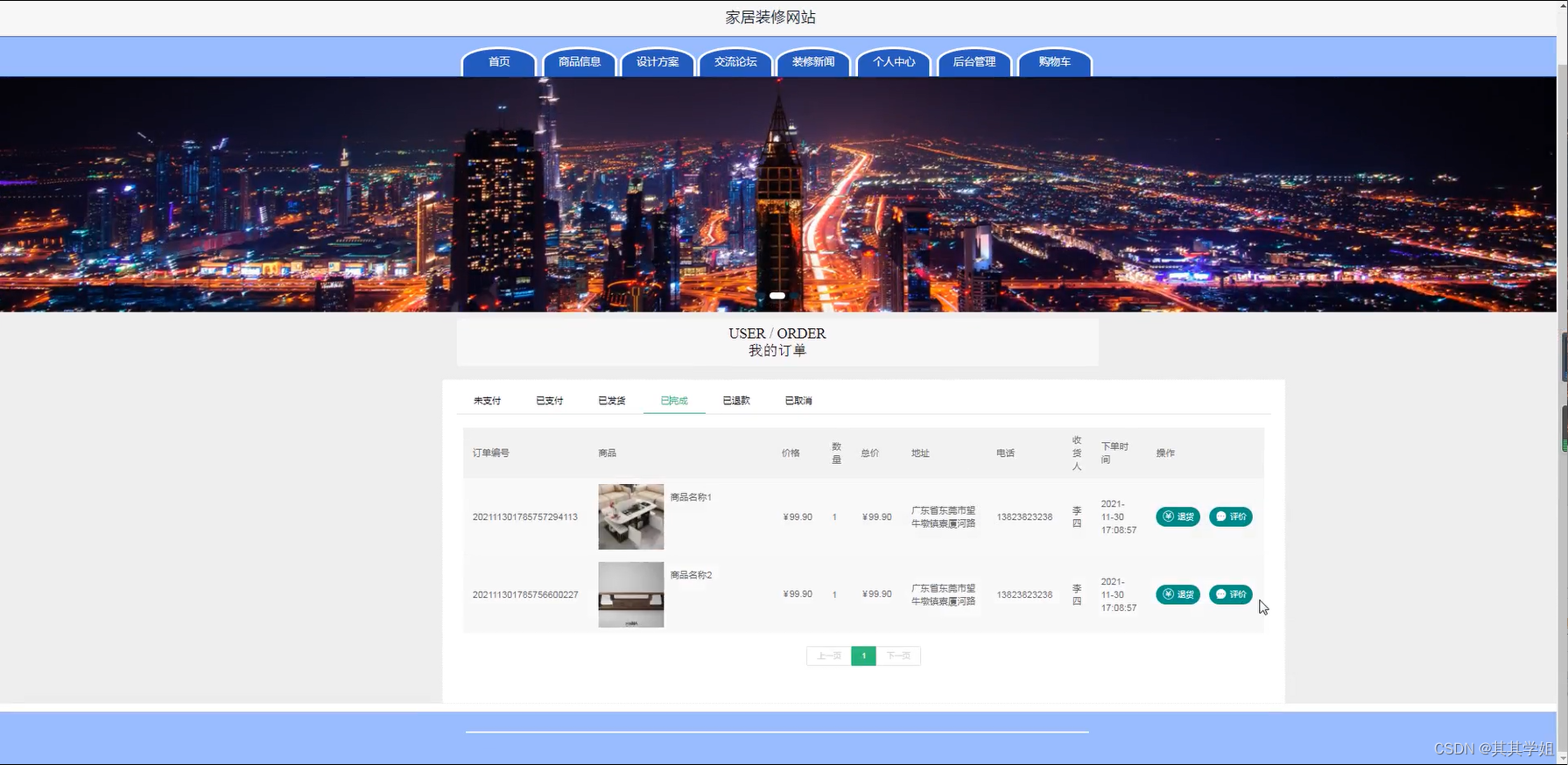Image resolution: width=1568 pixels, height=765 pixels.
Task: Go to 后台管理 admin page
Action: point(974,62)
